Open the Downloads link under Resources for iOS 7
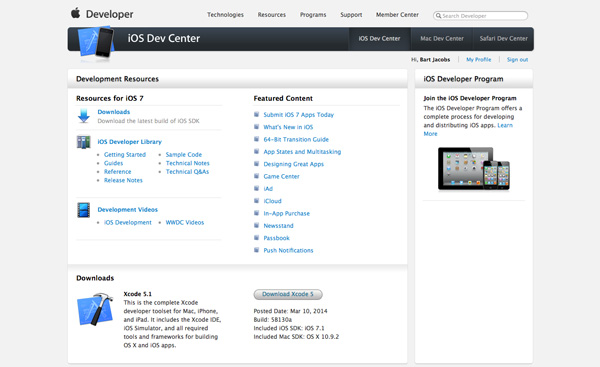 [114, 112]
